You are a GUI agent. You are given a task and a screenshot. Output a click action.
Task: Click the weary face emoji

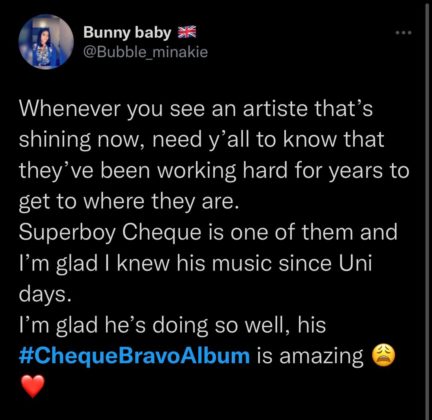point(383,355)
